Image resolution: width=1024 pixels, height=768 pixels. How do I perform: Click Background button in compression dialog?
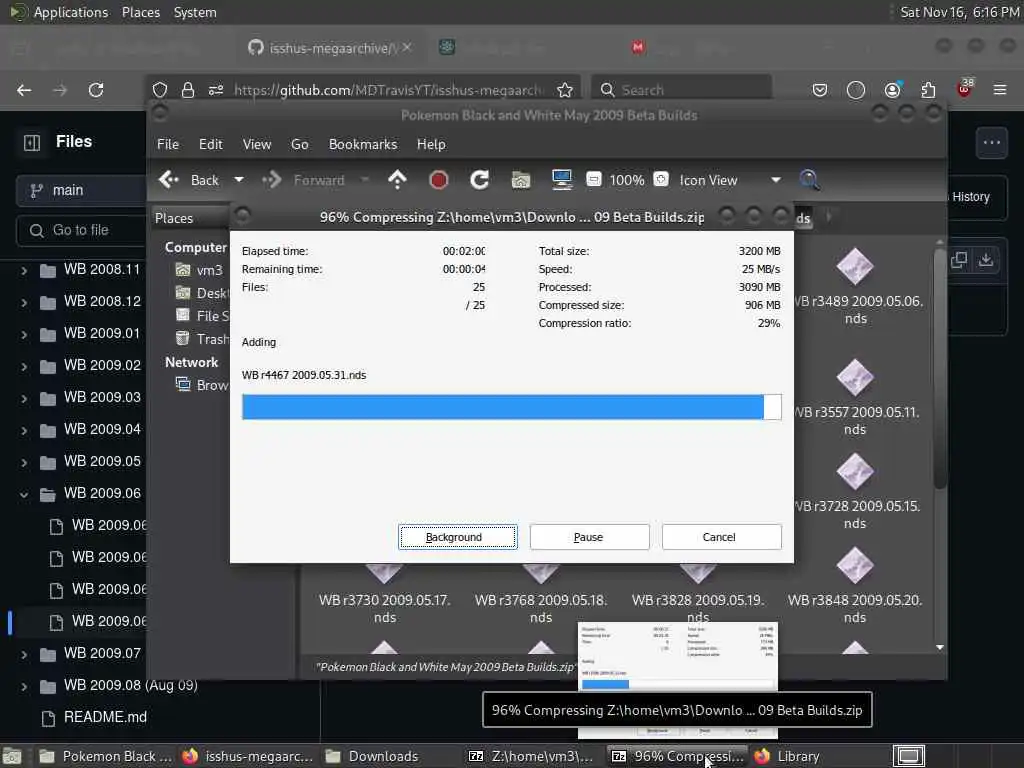coord(457,537)
